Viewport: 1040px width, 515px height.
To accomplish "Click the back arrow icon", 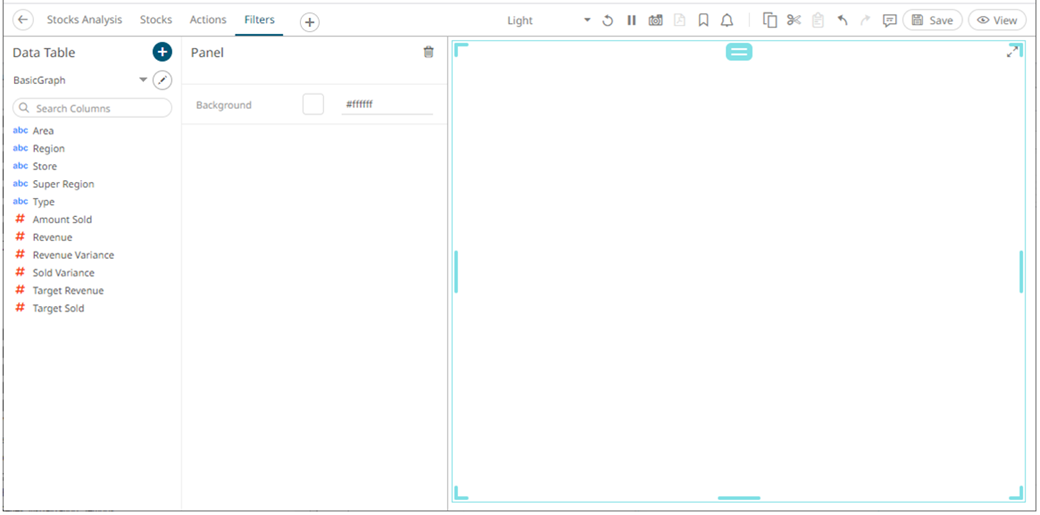I will (x=24, y=20).
